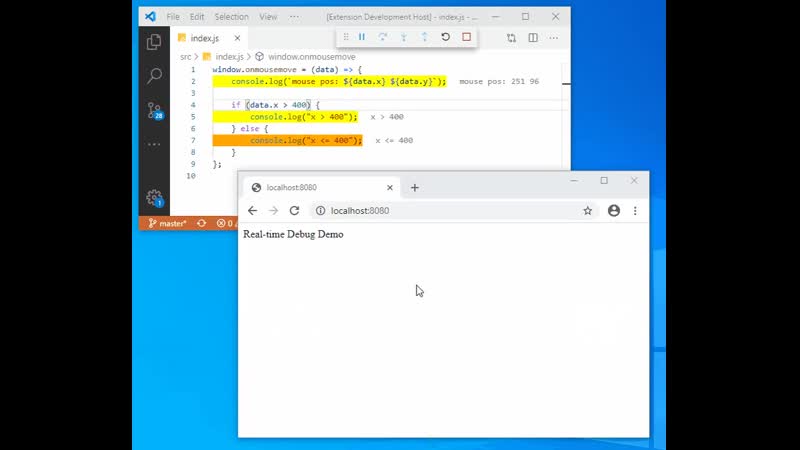Split the editor to the right
Viewport: 800px width, 450px height.
point(533,38)
